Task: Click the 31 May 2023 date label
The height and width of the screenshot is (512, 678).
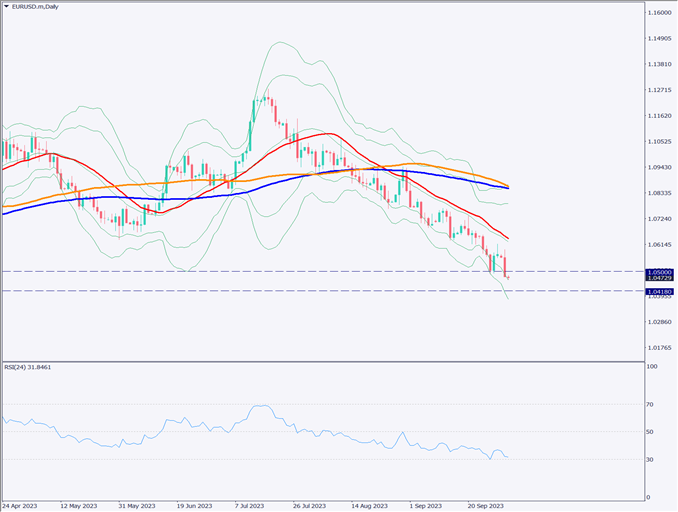Action: pyautogui.click(x=138, y=506)
